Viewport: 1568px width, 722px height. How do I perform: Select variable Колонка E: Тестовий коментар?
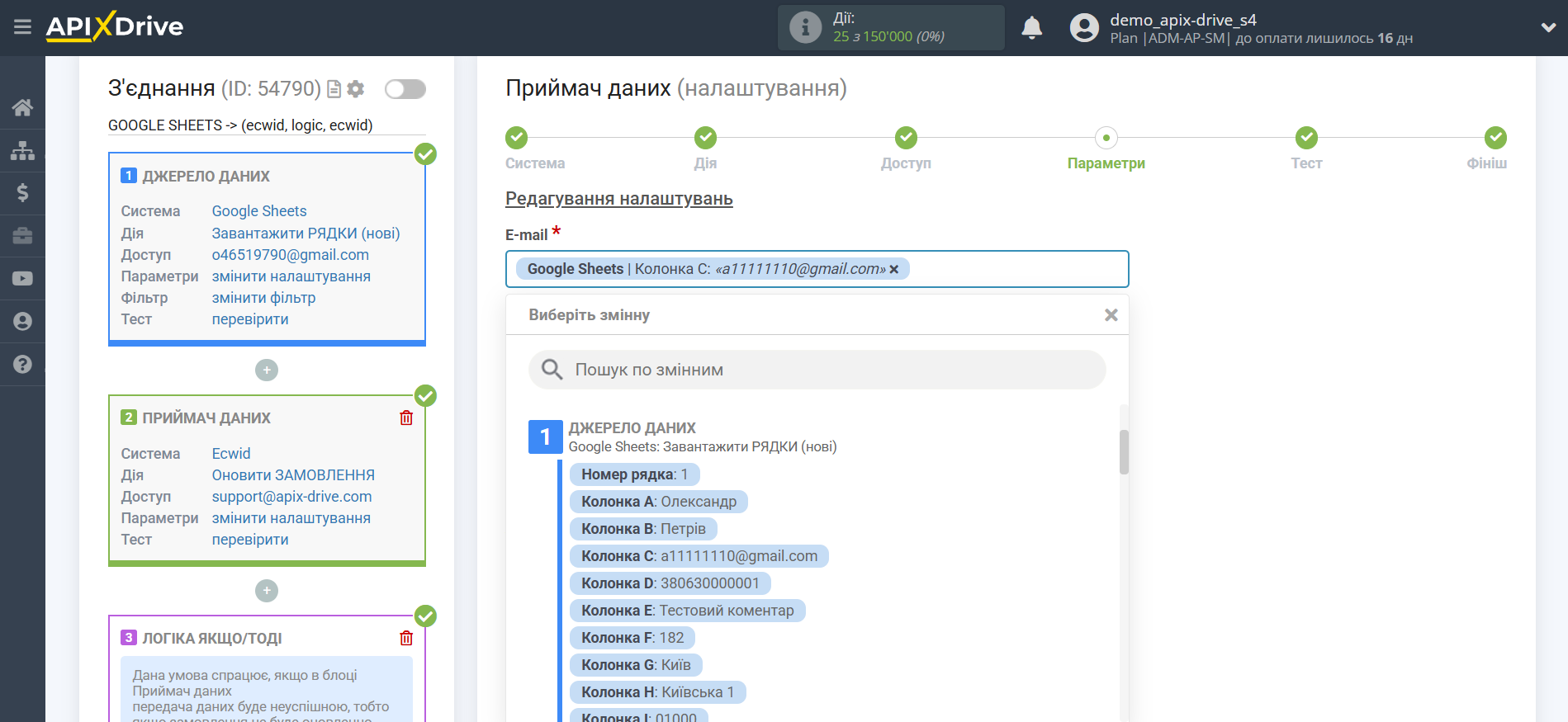coord(688,611)
